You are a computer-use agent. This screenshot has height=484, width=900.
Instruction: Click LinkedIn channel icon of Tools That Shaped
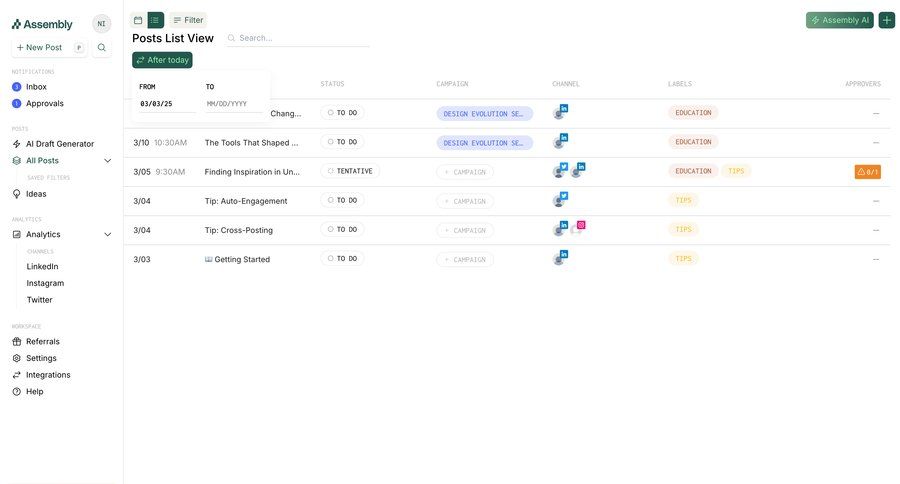[x=561, y=141]
